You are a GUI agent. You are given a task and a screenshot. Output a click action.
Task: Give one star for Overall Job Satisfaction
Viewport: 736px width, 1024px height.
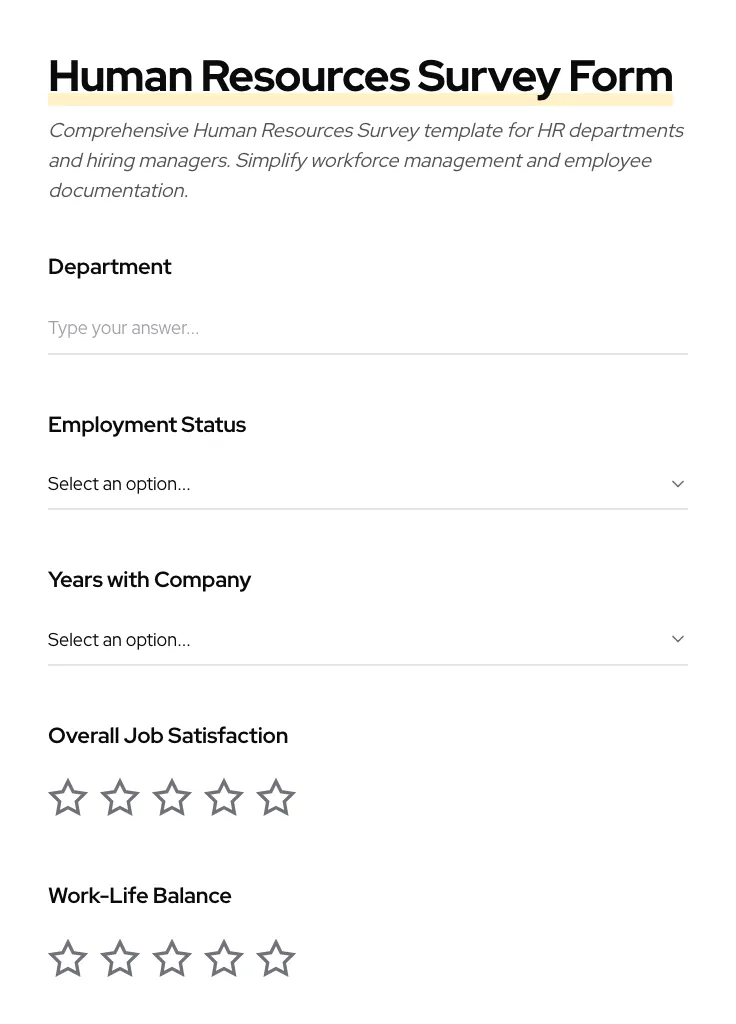point(68,797)
